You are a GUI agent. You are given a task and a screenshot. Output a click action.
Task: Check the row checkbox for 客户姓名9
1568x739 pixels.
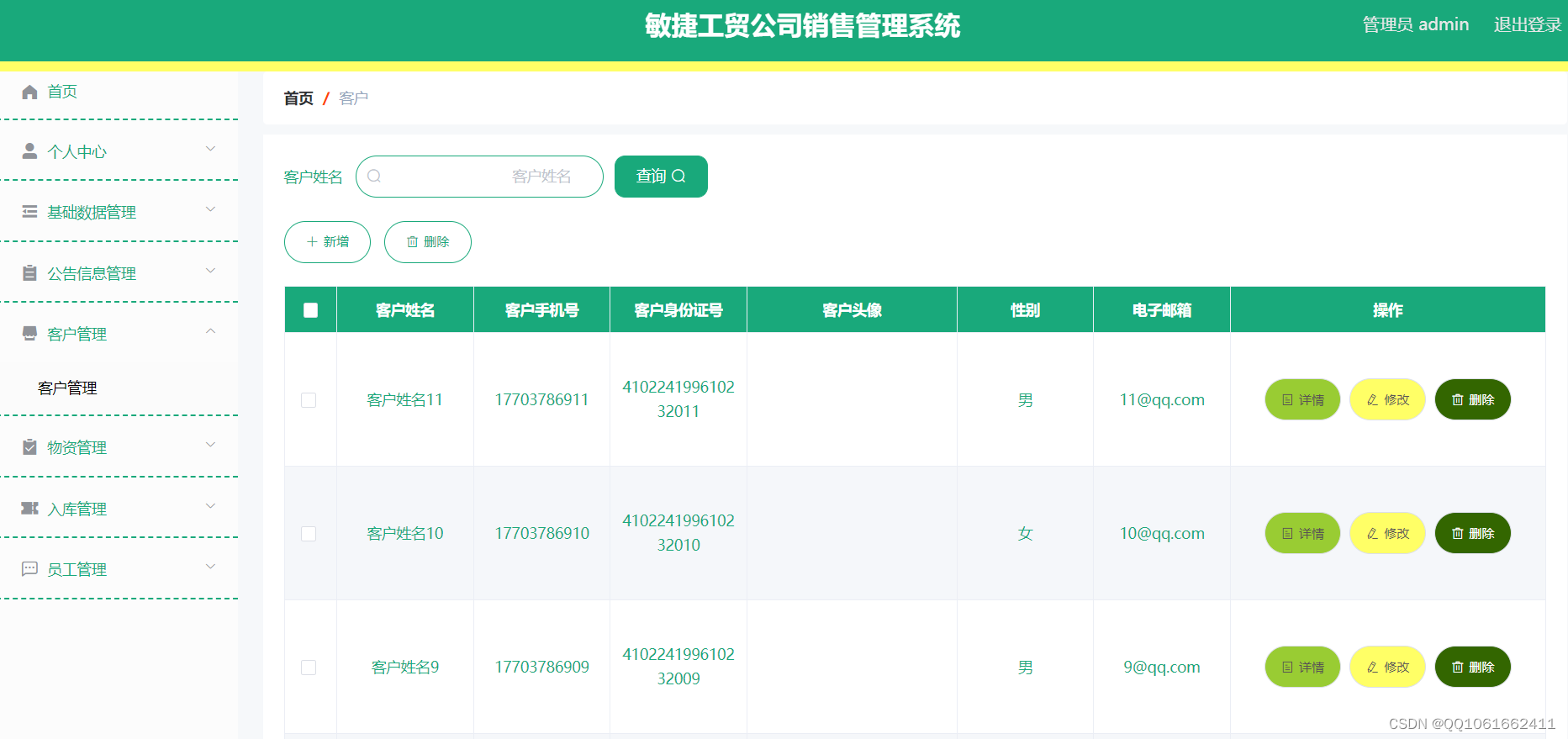click(x=309, y=668)
